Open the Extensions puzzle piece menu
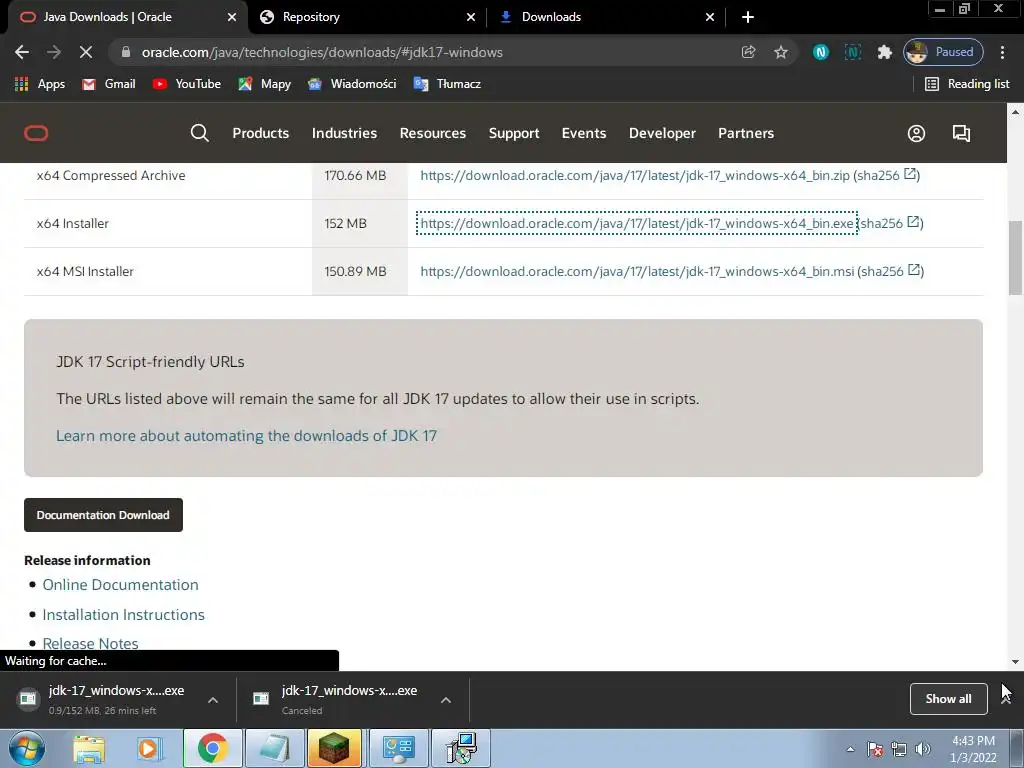This screenshot has height=768, width=1024. pyautogui.click(x=884, y=52)
